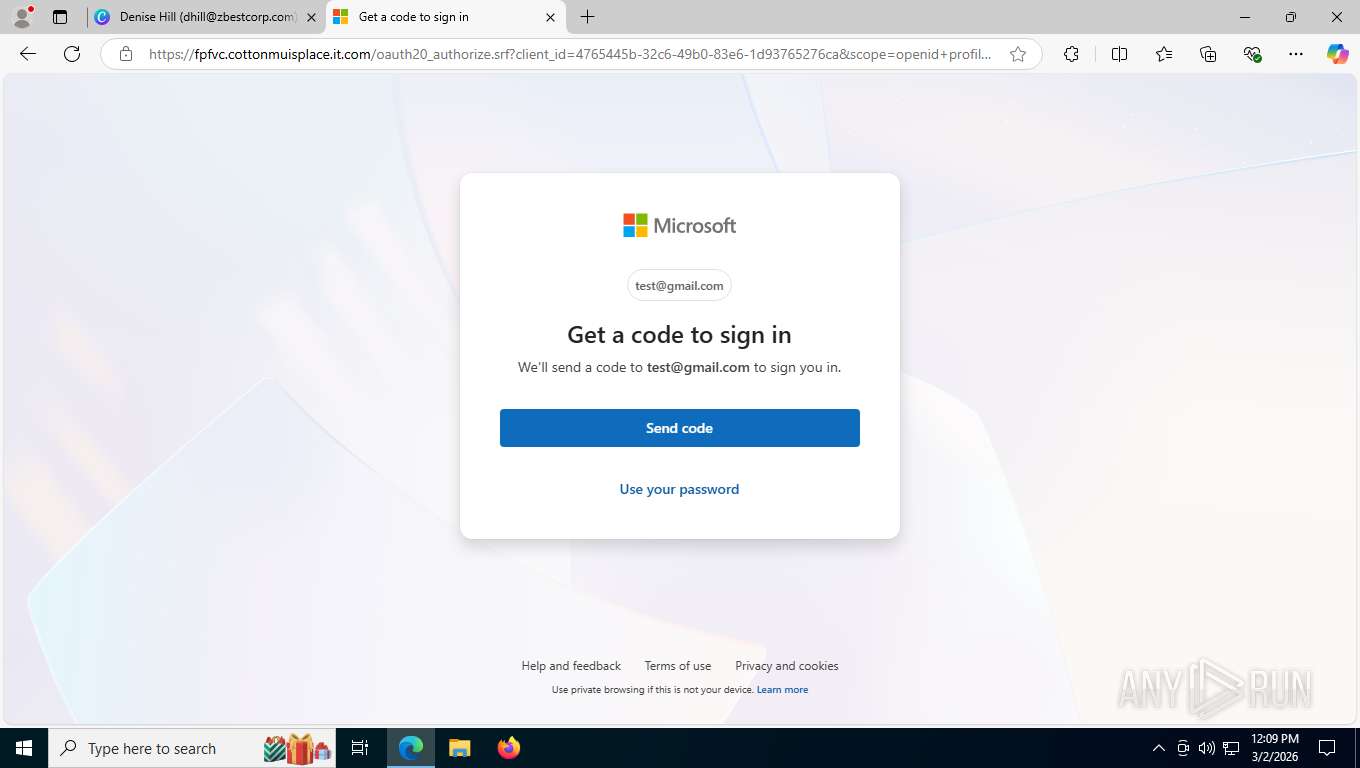Image resolution: width=1360 pixels, height=768 pixels.
Task: Open the browser profile icon
Action: coord(22,17)
